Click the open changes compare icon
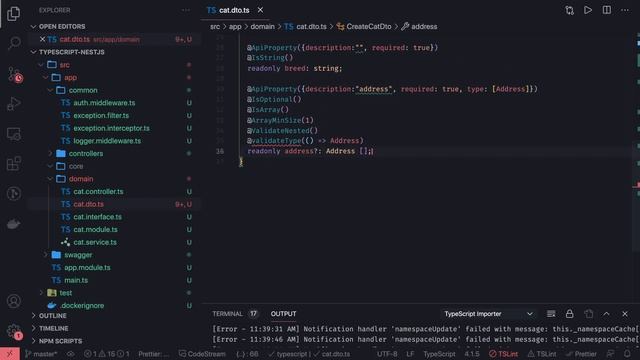The height and width of the screenshot is (360, 640). (569, 10)
